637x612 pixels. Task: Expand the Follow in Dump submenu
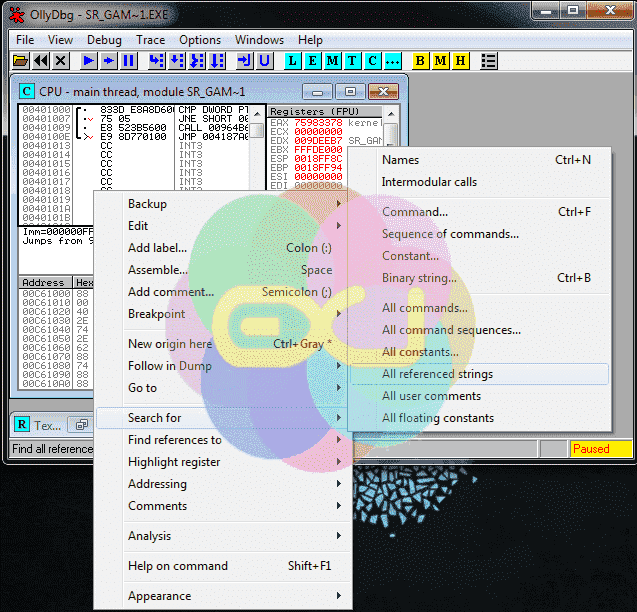pyautogui.click(x=223, y=366)
